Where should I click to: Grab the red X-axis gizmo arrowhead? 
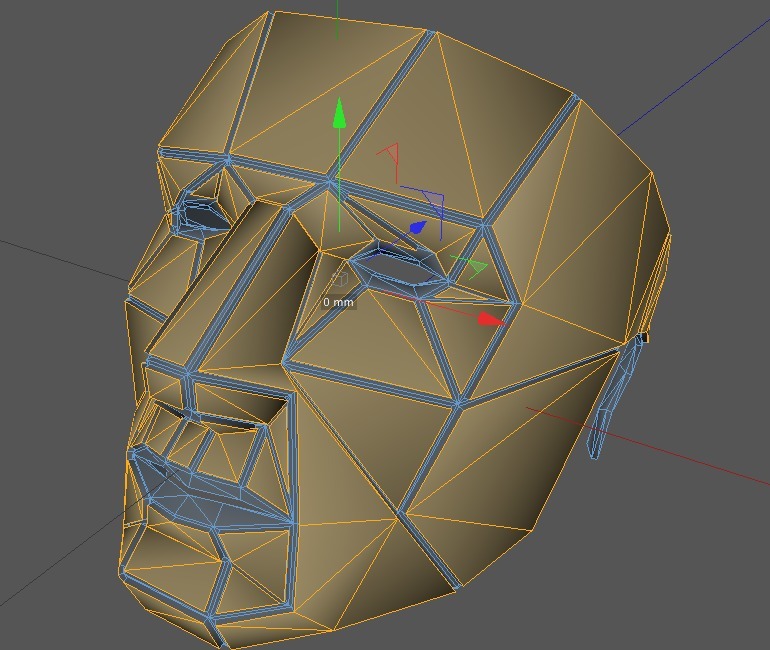coord(491,319)
